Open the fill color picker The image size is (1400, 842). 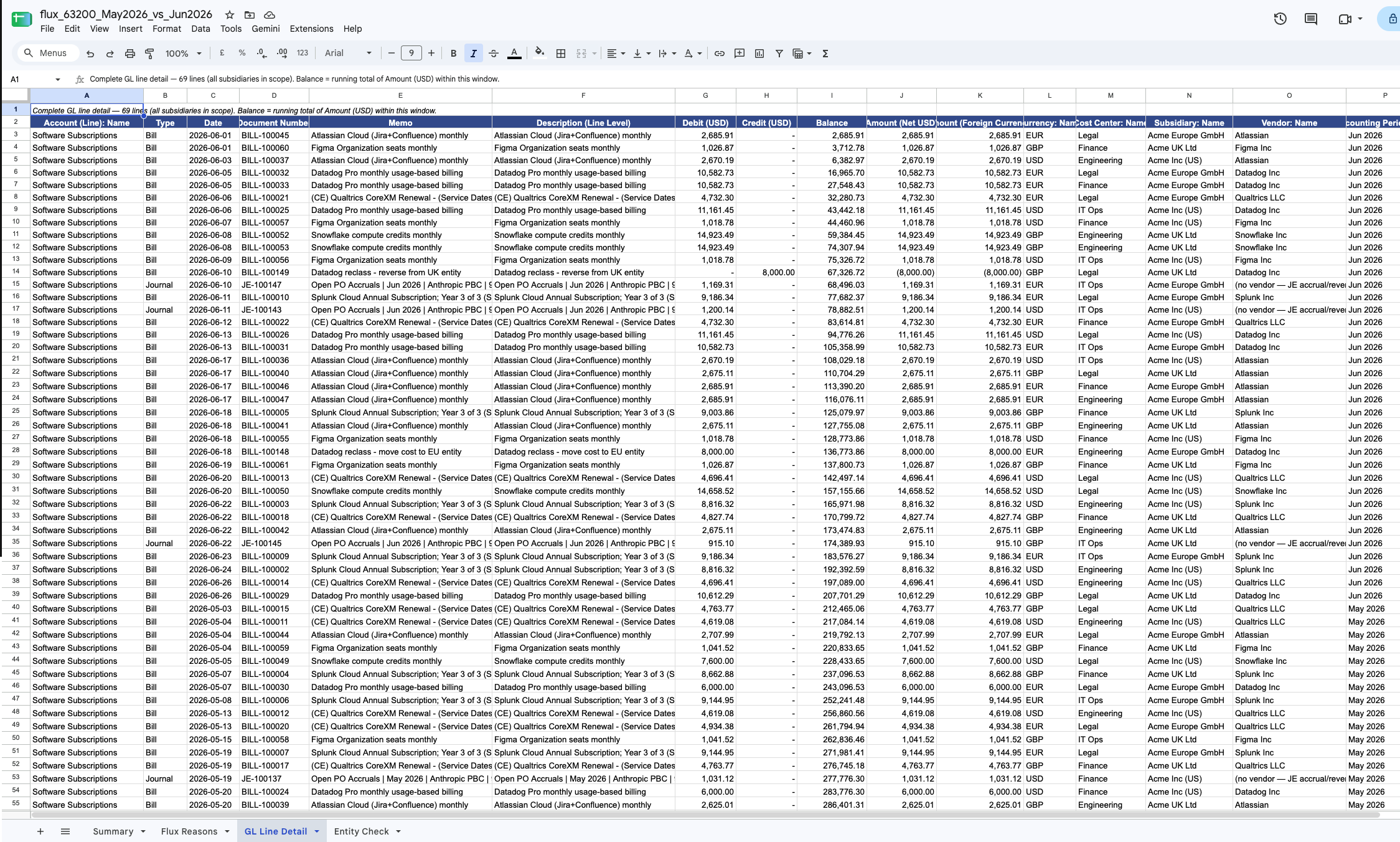point(540,54)
